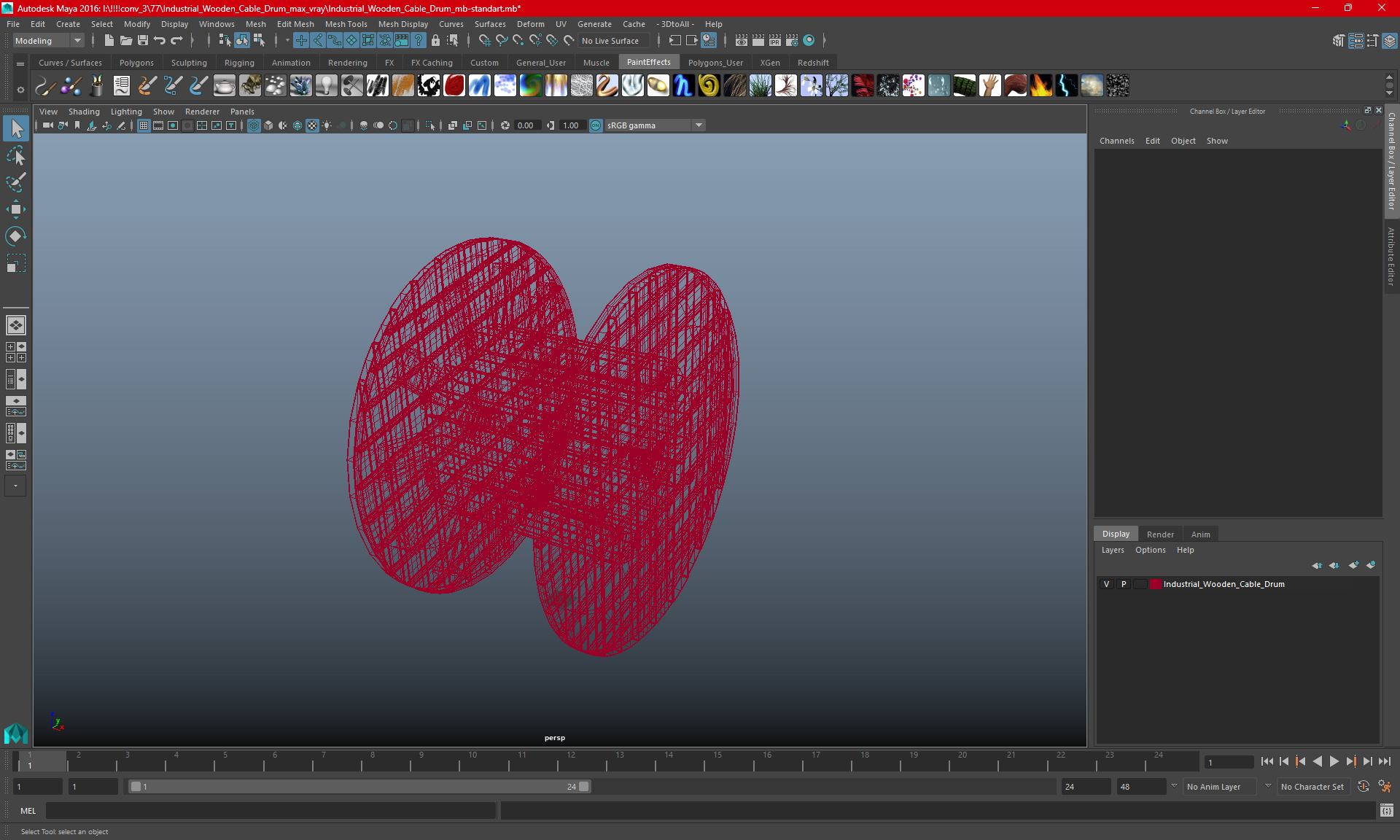1400x840 pixels.
Task: Open the Mesh Tools menu
Action: tap(346, 24)
